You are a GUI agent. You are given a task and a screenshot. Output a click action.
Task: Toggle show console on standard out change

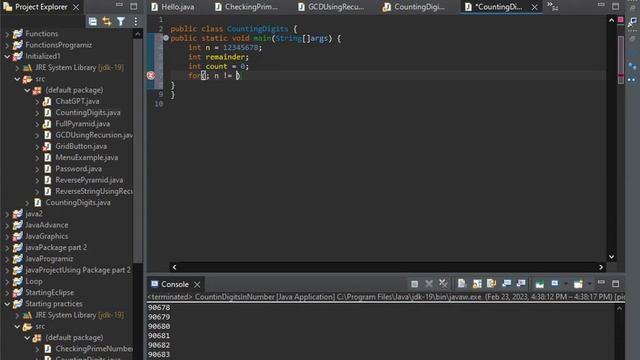pyautogui.click(x=507, y=283)
